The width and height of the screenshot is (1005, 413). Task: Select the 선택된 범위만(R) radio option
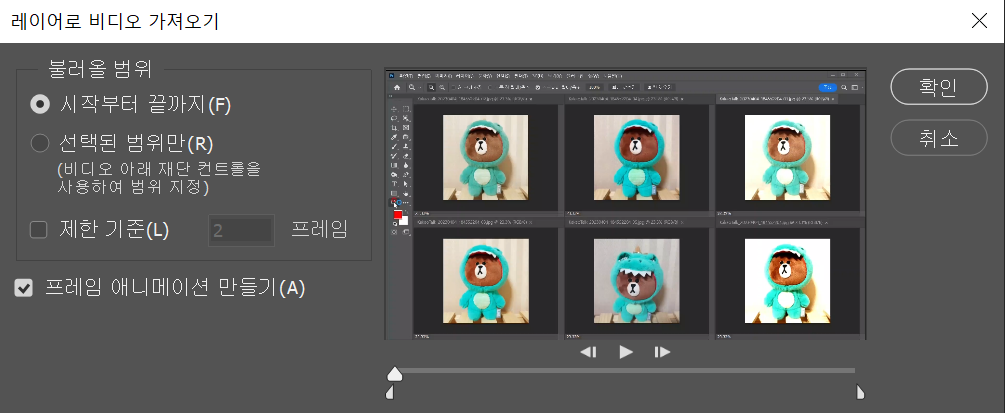point(40,144)
